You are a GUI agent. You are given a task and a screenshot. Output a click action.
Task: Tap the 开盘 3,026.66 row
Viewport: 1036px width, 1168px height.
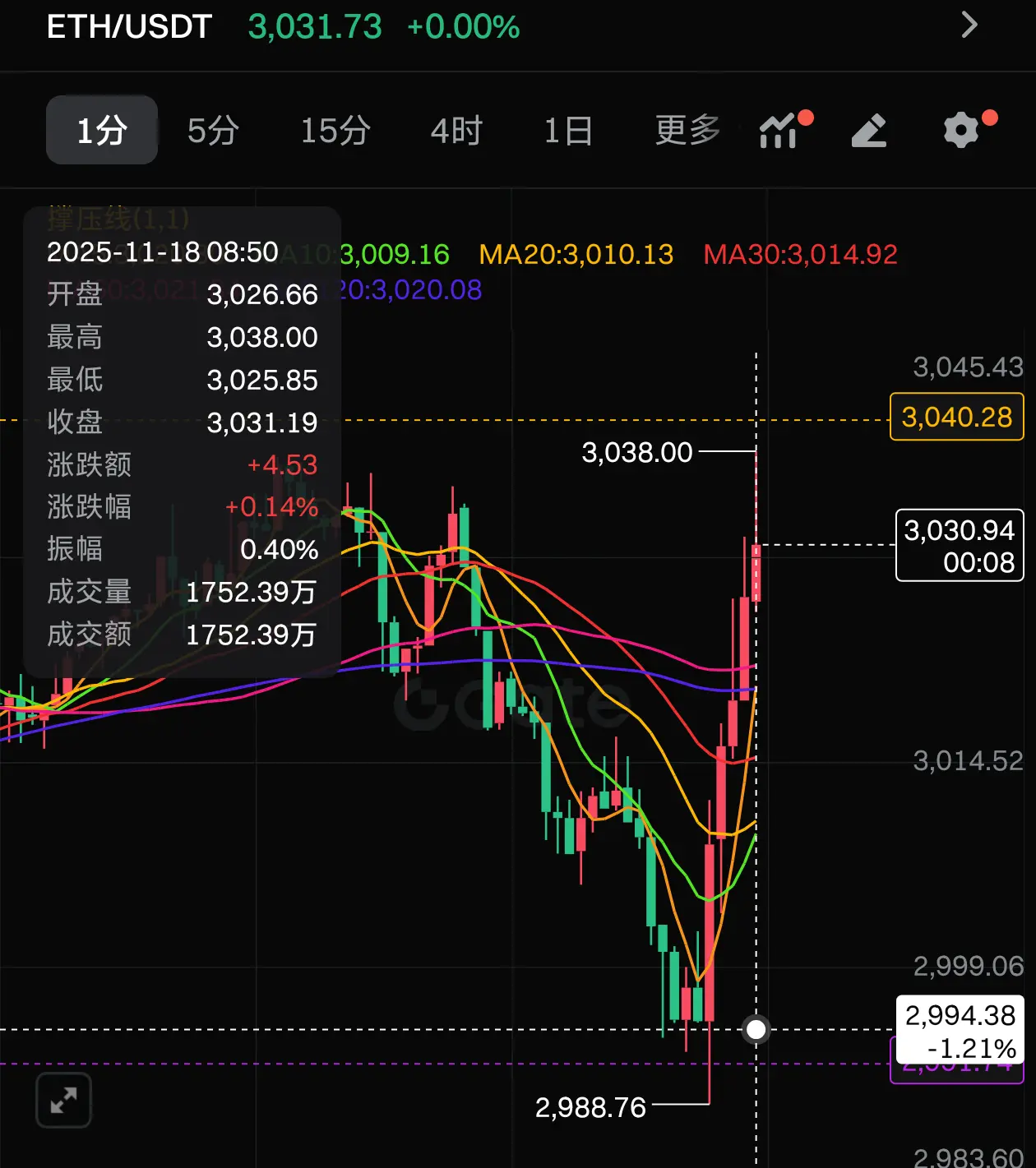click(182, 294)
